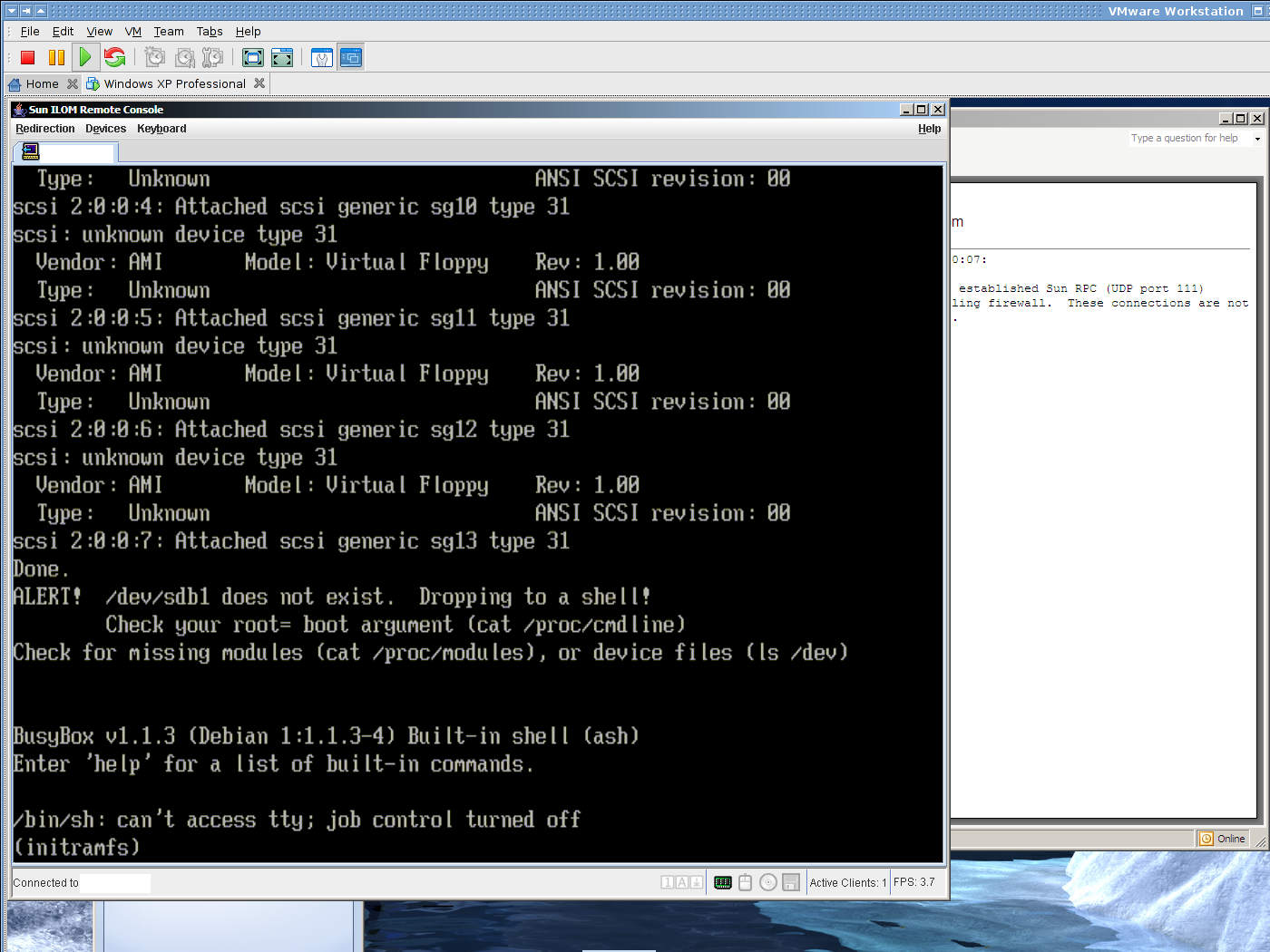
Task: Click the VMware Workstation restore window button
Action: 1258,11
